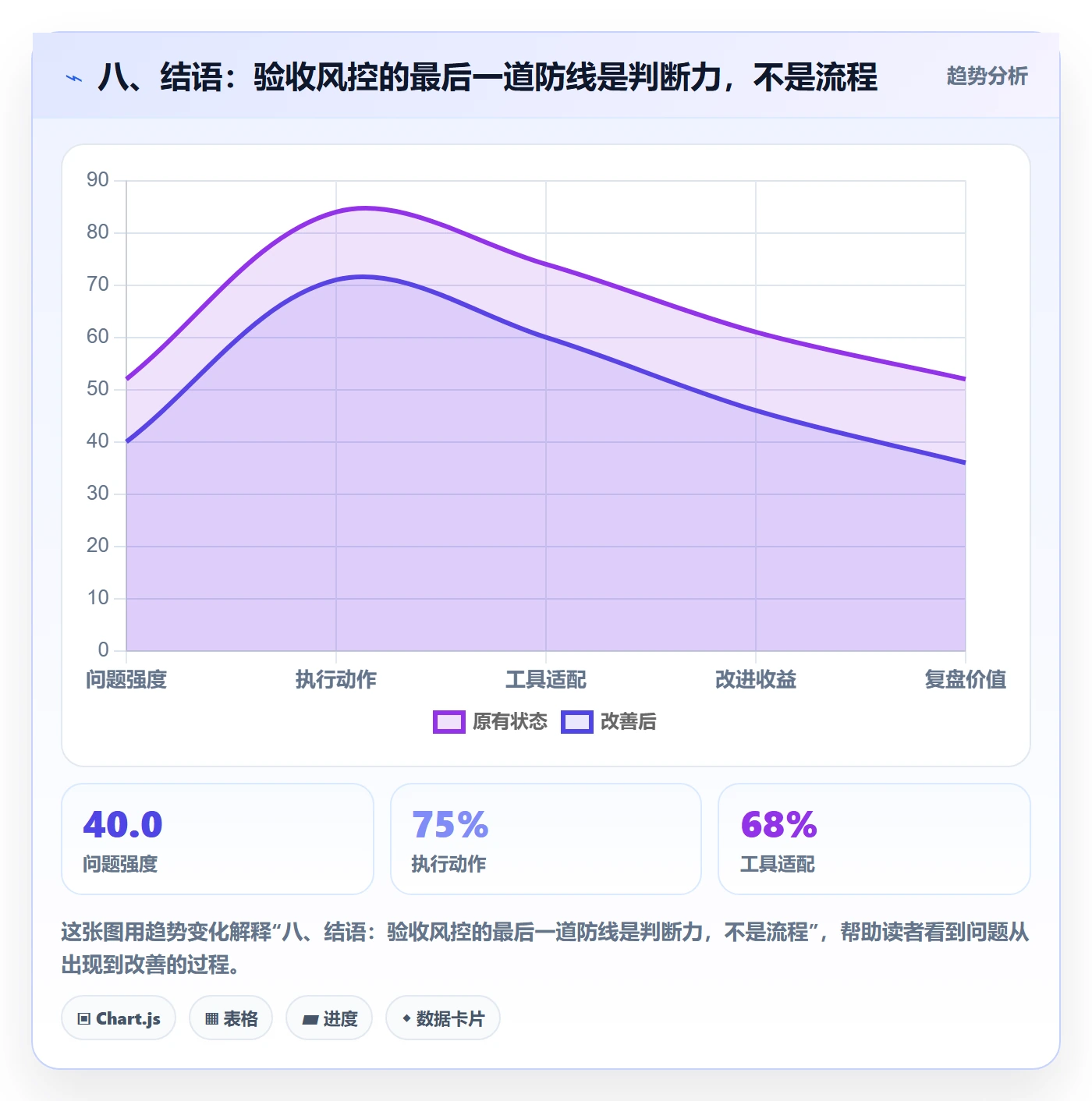
Task: Click the 复盘价值 x-axis label
Action: click(966, 680)
